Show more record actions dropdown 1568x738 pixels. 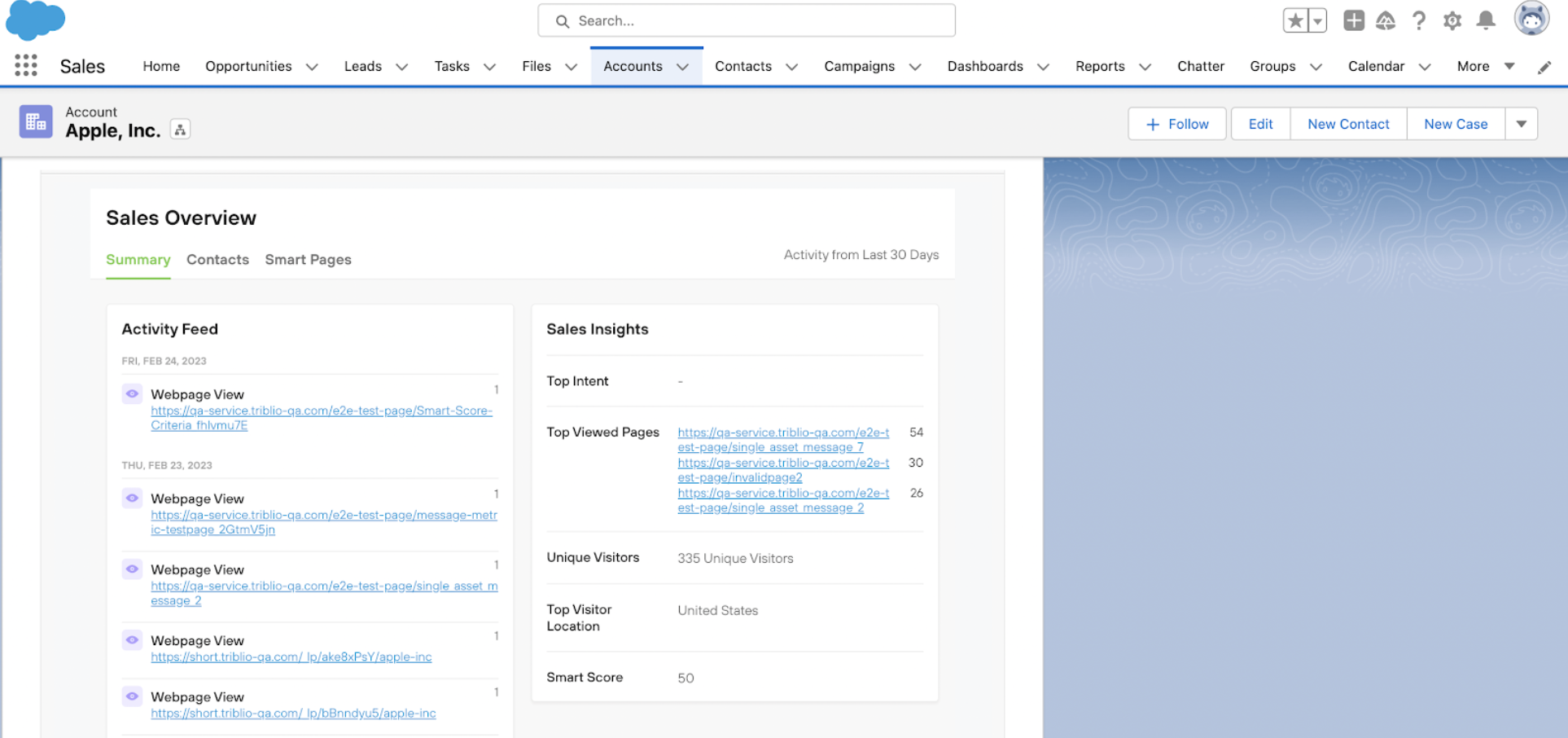click(x=1521, y=124)
